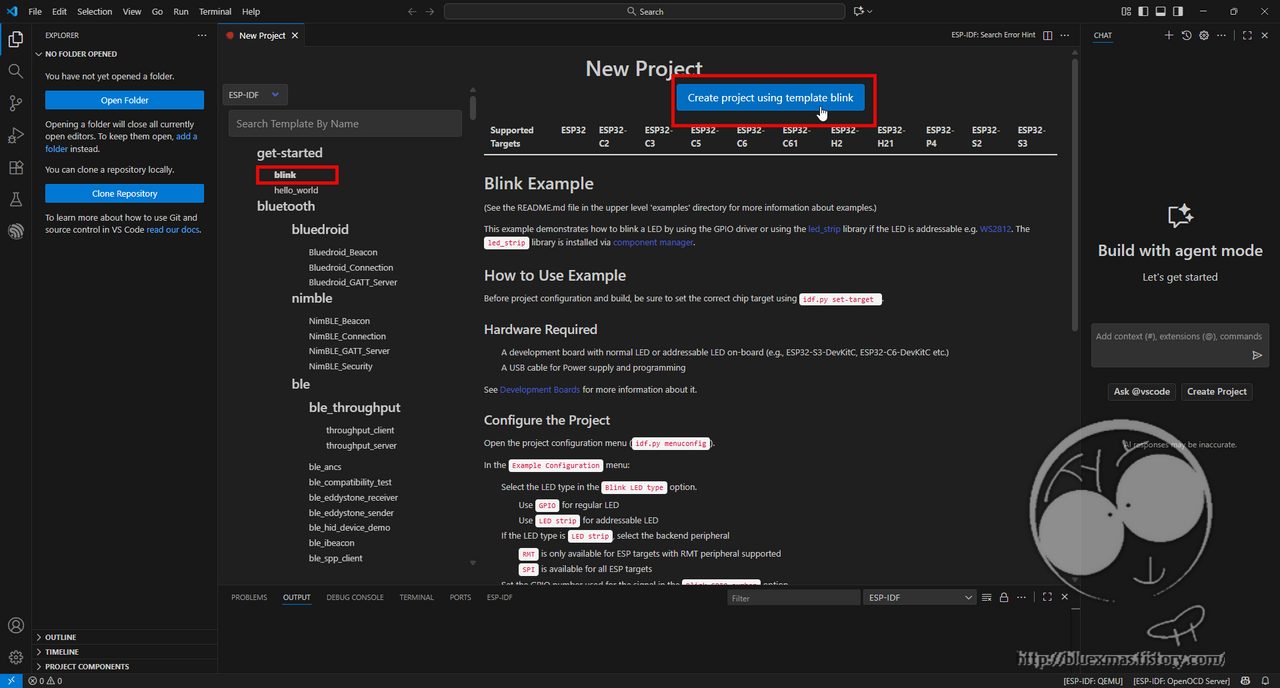1280x688 pixels.
Task: Switch to ESP-IDF panel tab
Action: point(499,597)
